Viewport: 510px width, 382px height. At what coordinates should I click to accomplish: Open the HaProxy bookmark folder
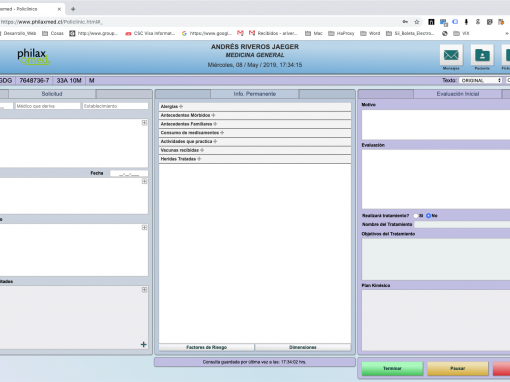coord(341,33)
